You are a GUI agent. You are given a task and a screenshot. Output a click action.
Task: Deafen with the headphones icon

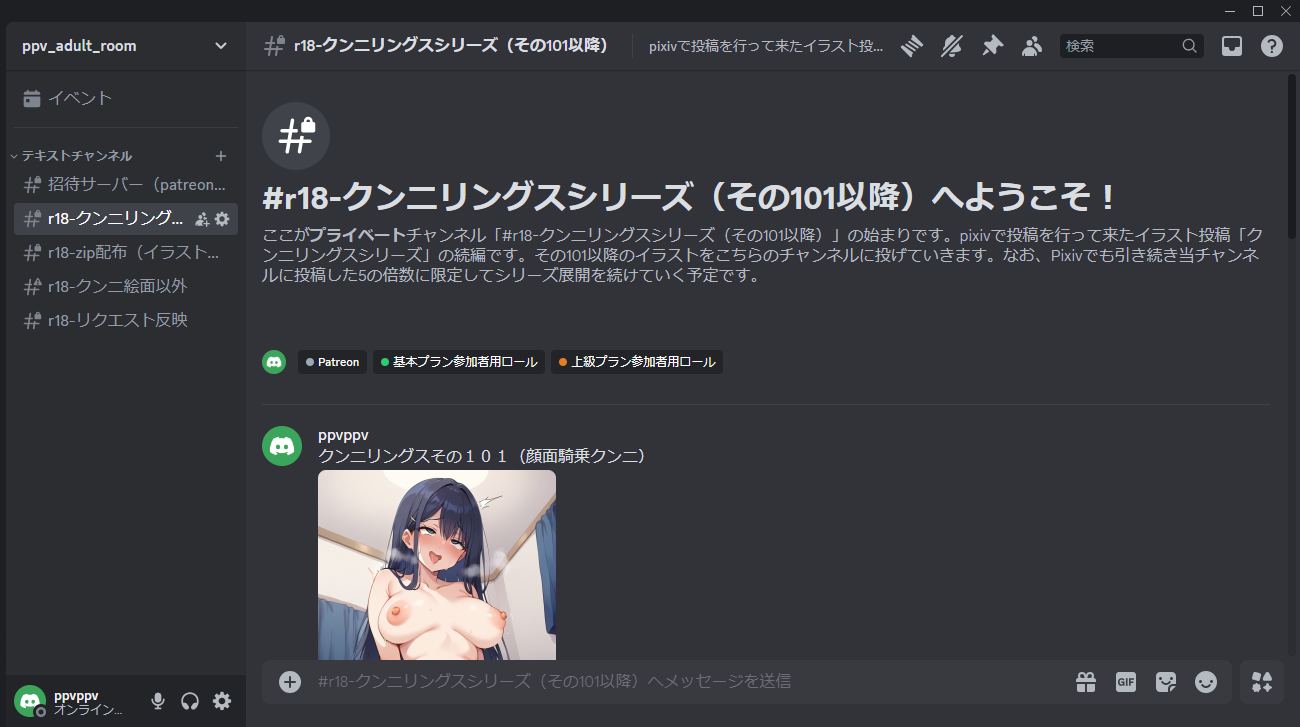pos(190,701)
